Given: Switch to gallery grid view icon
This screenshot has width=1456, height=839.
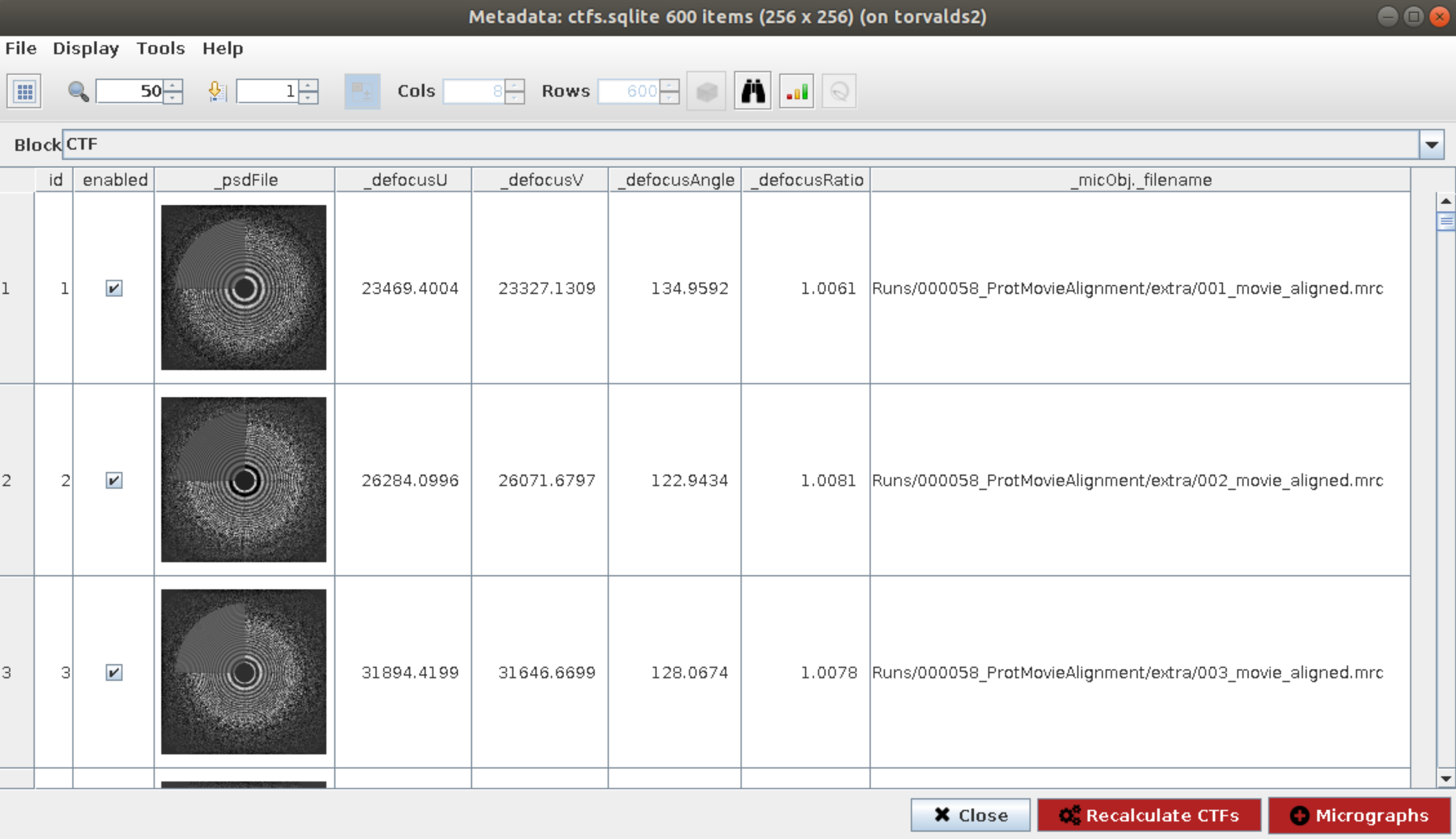Looking at the screenshot, I should (24, 91).
